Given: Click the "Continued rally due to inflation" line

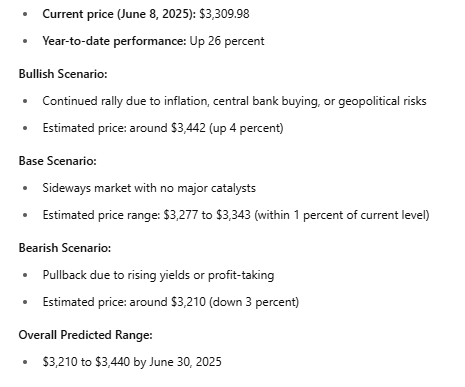Looking at the screenshot, I should (234, 101).
